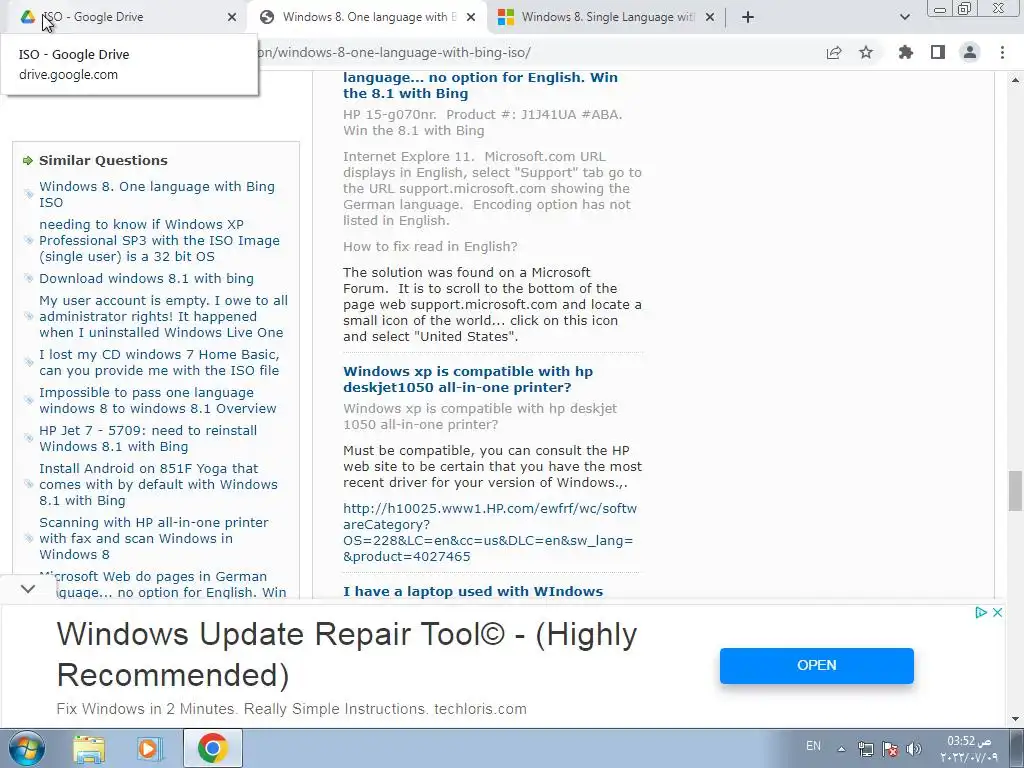Image resolution: width=1024 pixels, height=768 pixels.
Task: Close the Windows 8. Single Language tab
Action: click(x=710, y=18)
